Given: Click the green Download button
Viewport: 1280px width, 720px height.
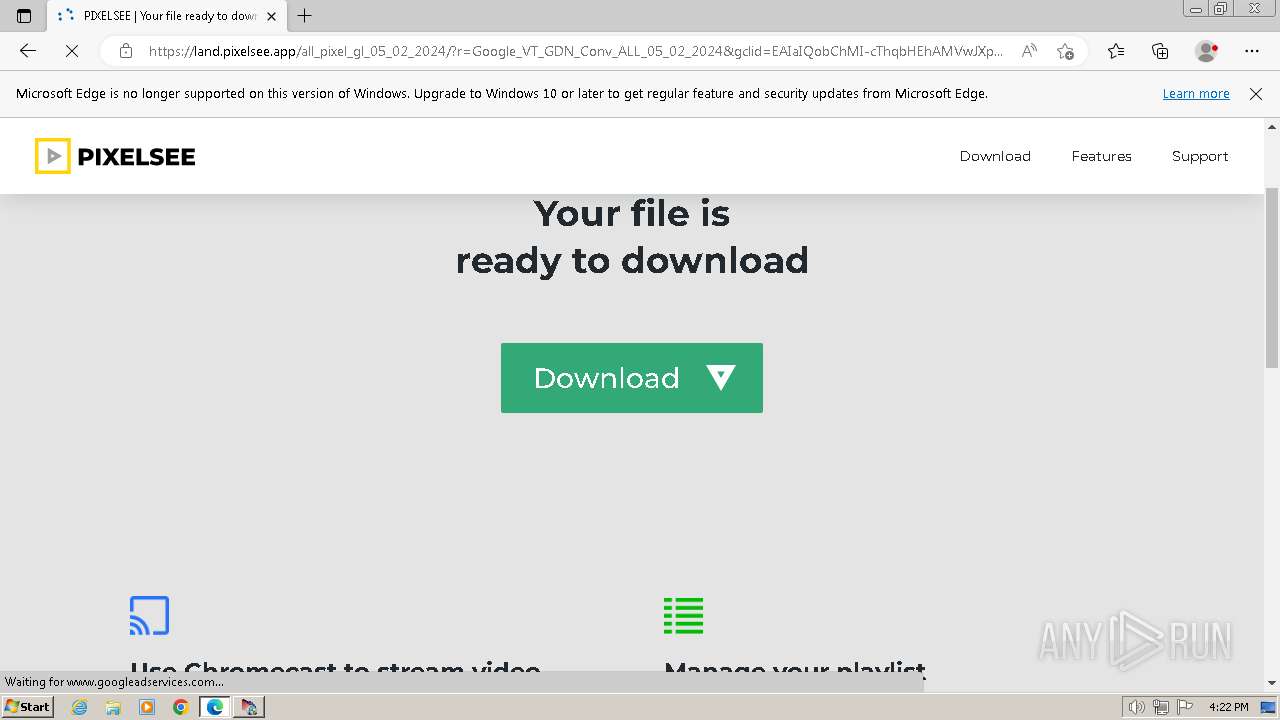Looking at the screenshot, I should tap(631, 378).
